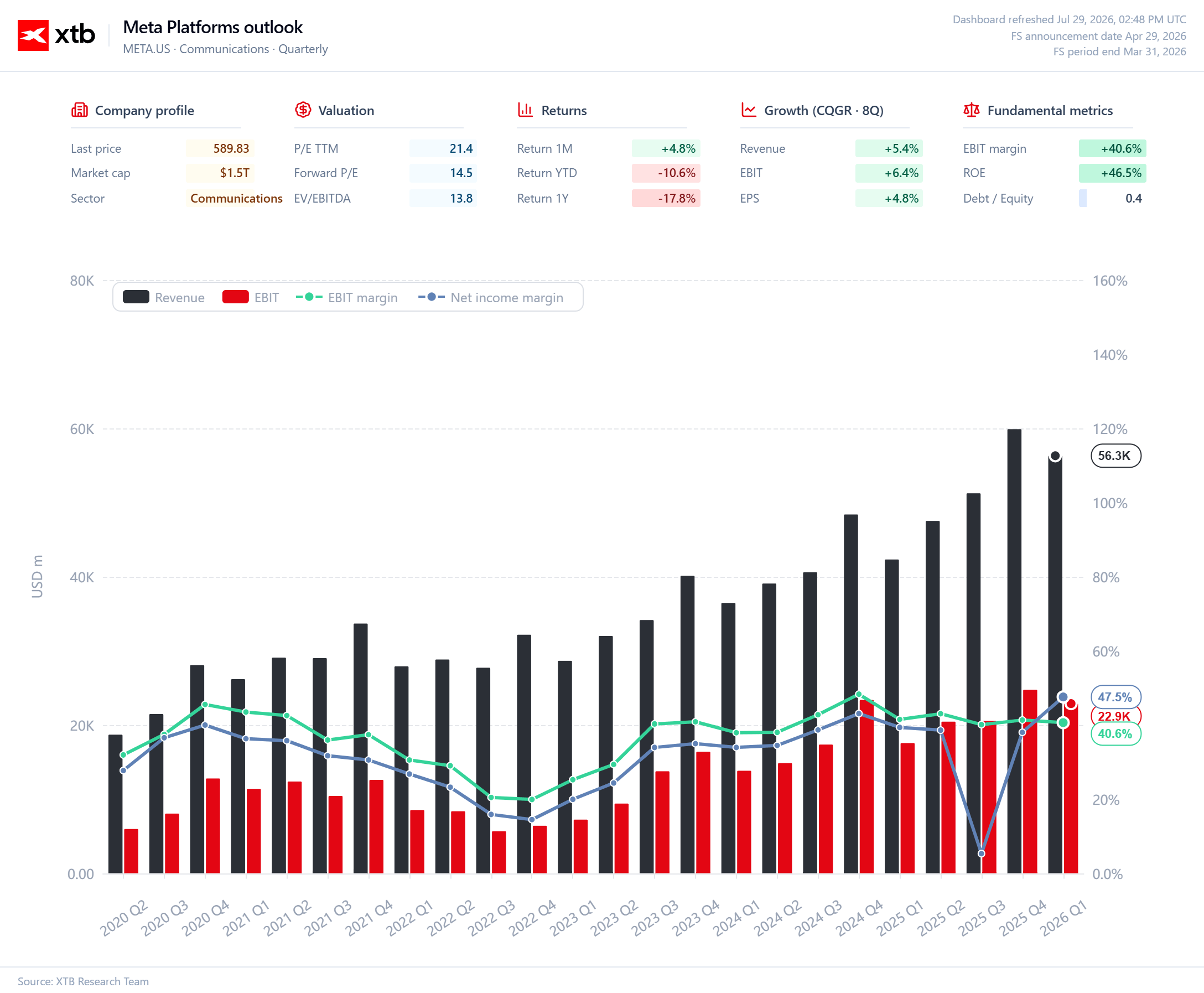Click the Fundamental metrics heading

1050,110
